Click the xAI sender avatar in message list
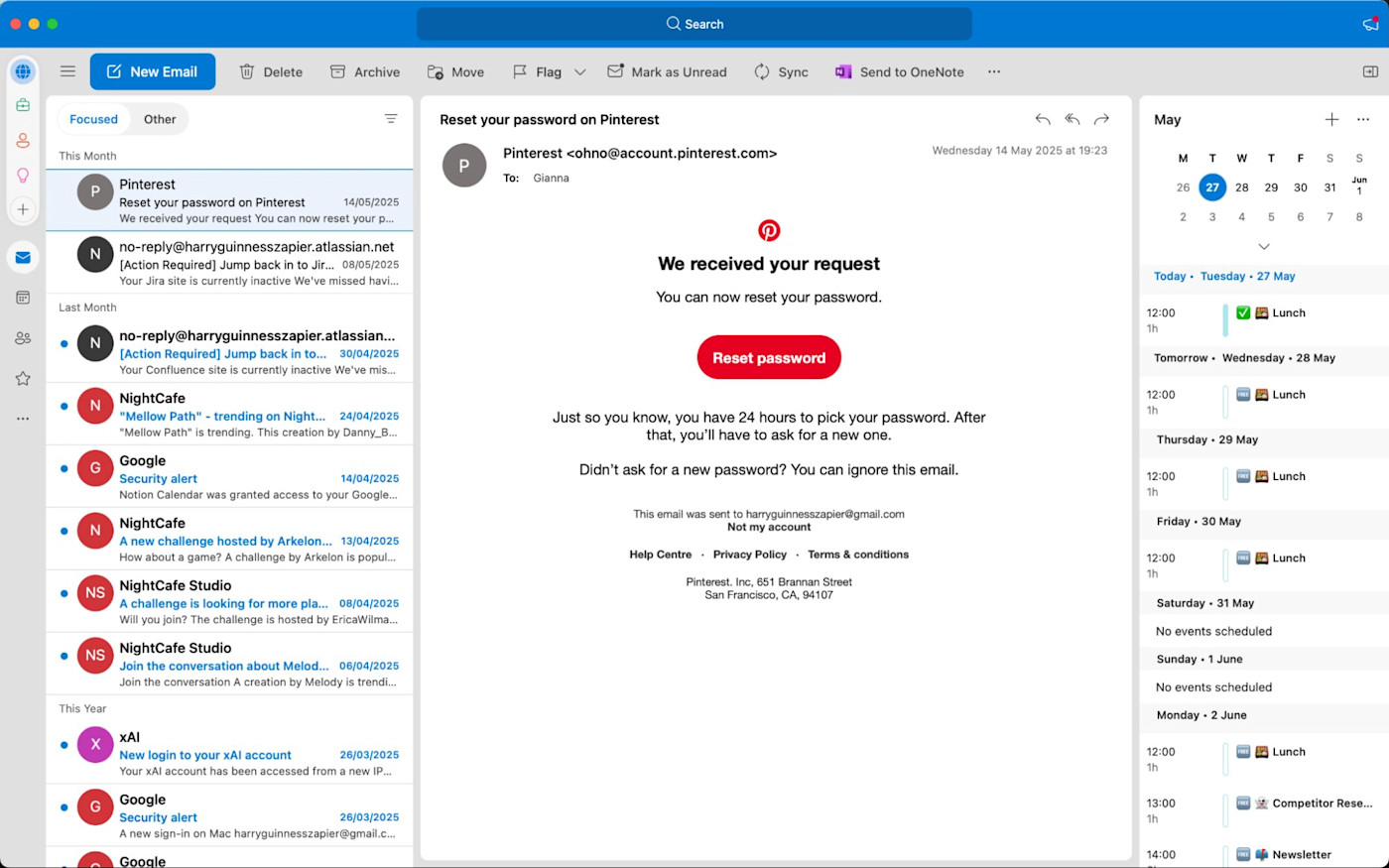Viewport: 1389px width, 868px height. pyautogui.click(x=95, y=744)
